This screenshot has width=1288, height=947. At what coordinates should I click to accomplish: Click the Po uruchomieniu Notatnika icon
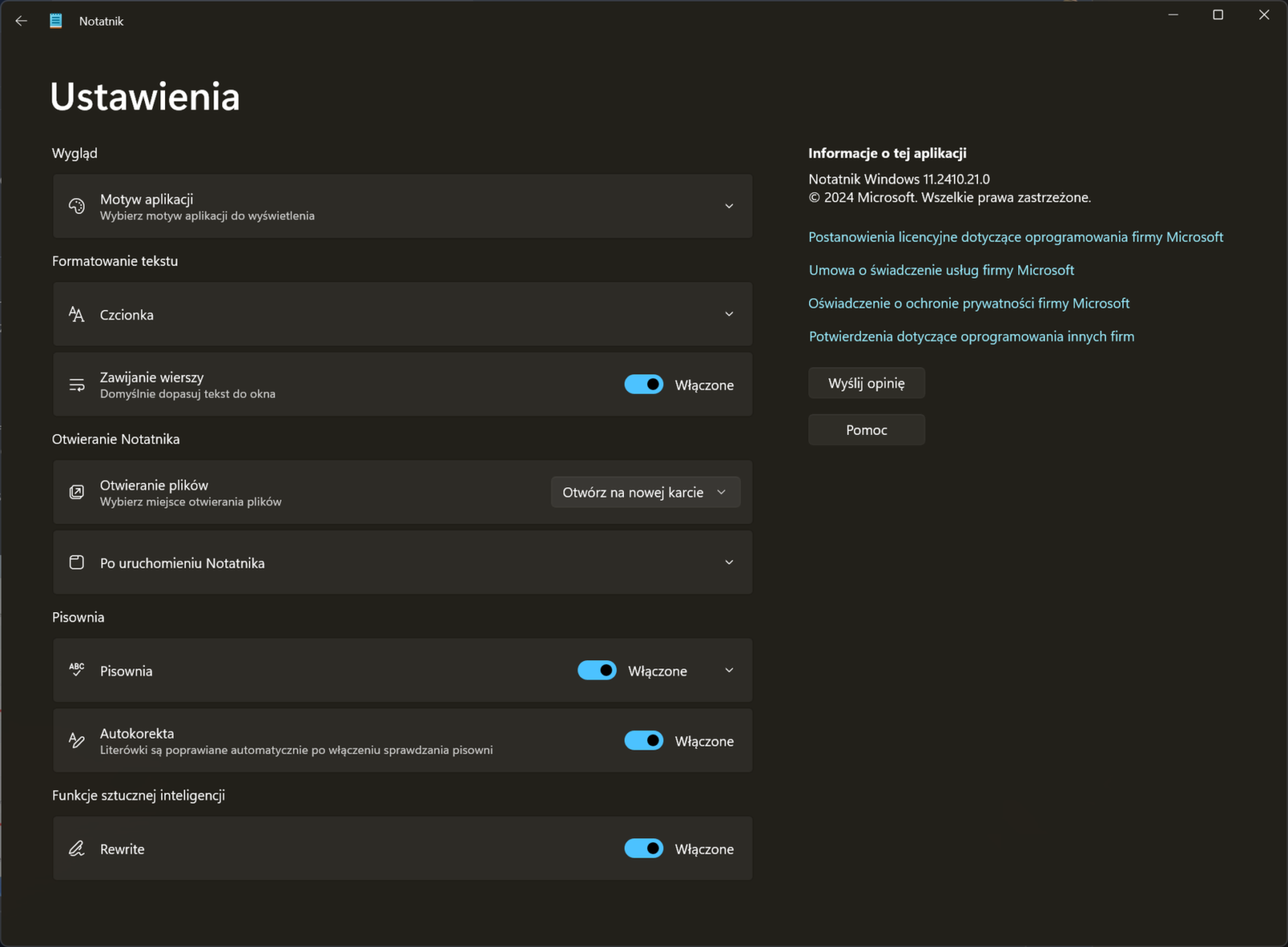[x=76, y=562]
